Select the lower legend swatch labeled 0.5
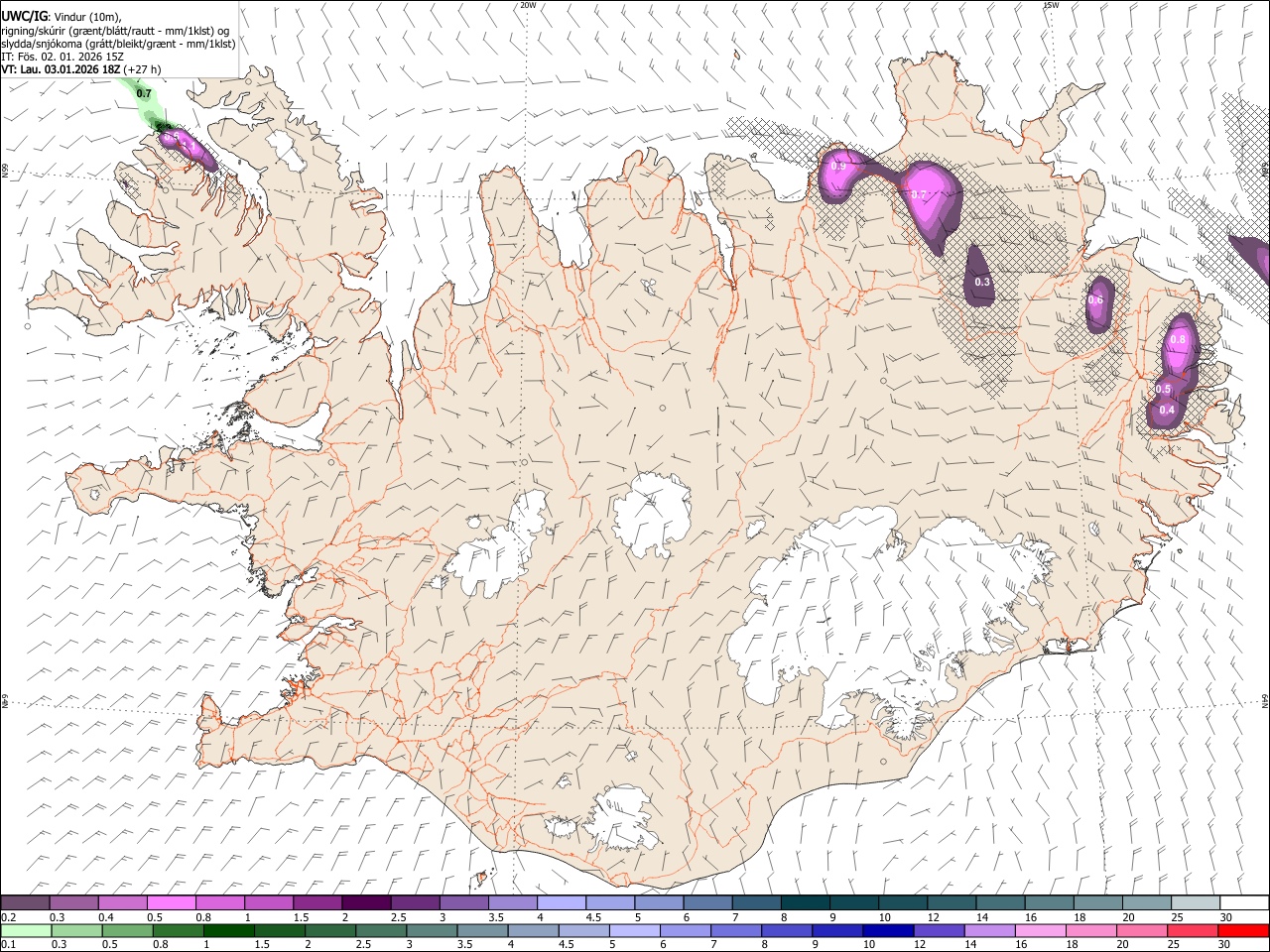 127,930
